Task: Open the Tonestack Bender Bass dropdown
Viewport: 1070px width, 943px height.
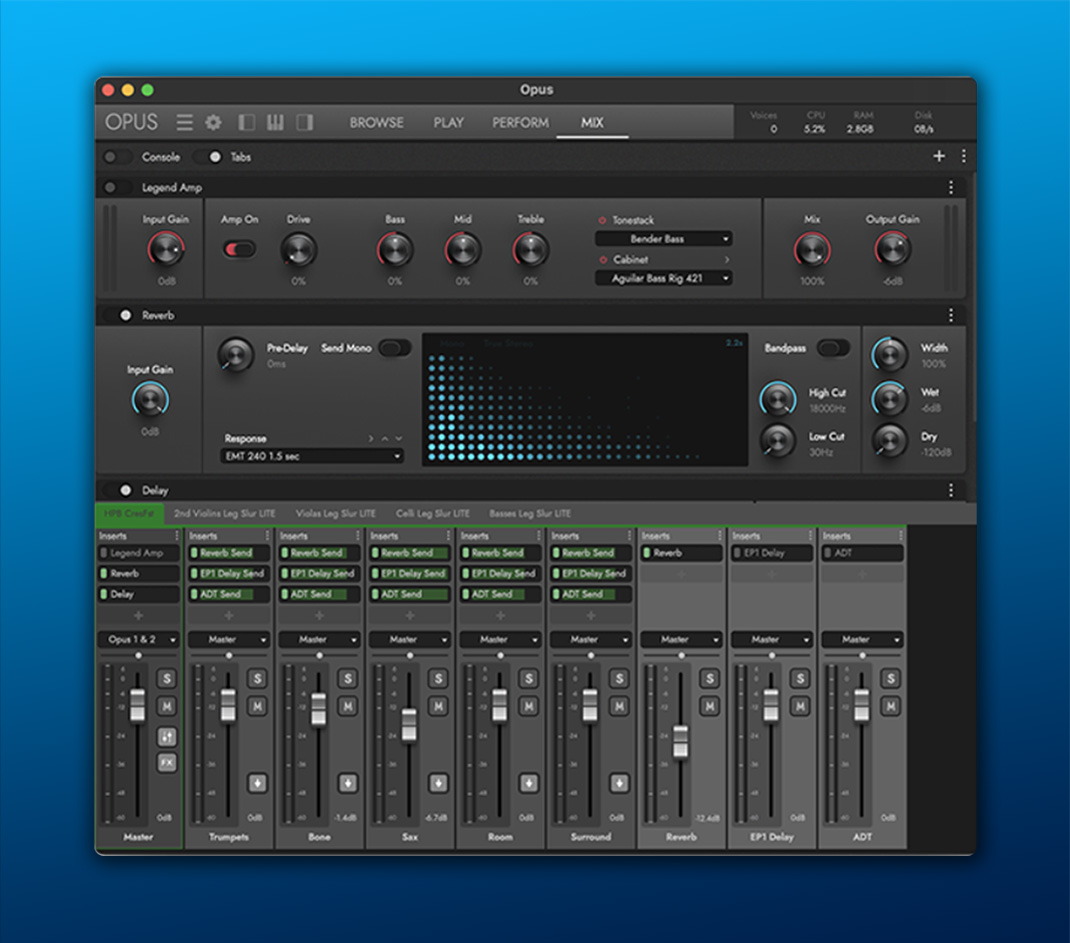Action: click(663, 239)
